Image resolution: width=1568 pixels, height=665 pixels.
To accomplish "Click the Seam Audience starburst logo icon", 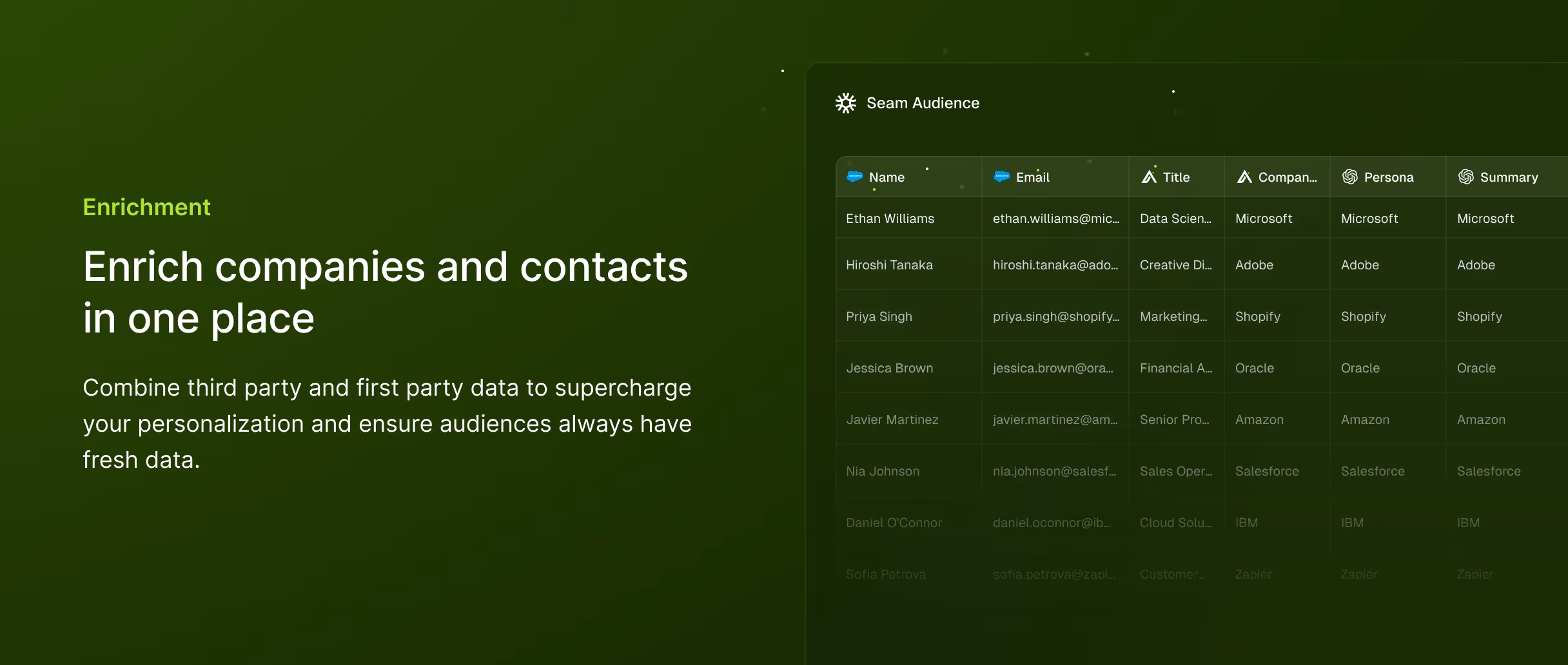I will (845, 103).
